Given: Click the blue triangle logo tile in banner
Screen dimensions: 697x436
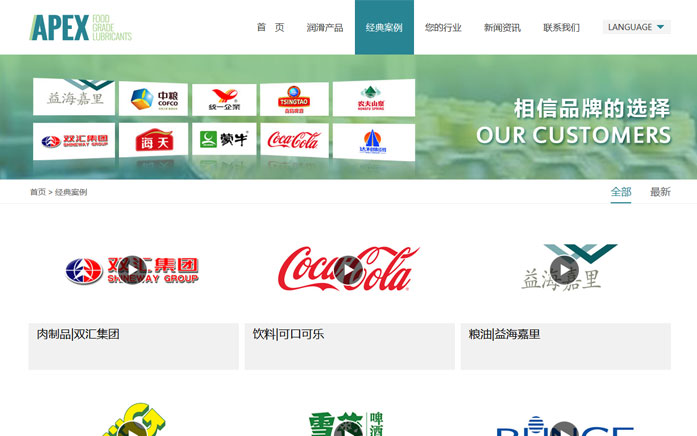Looking at the screenshot, I should [374, 142].
